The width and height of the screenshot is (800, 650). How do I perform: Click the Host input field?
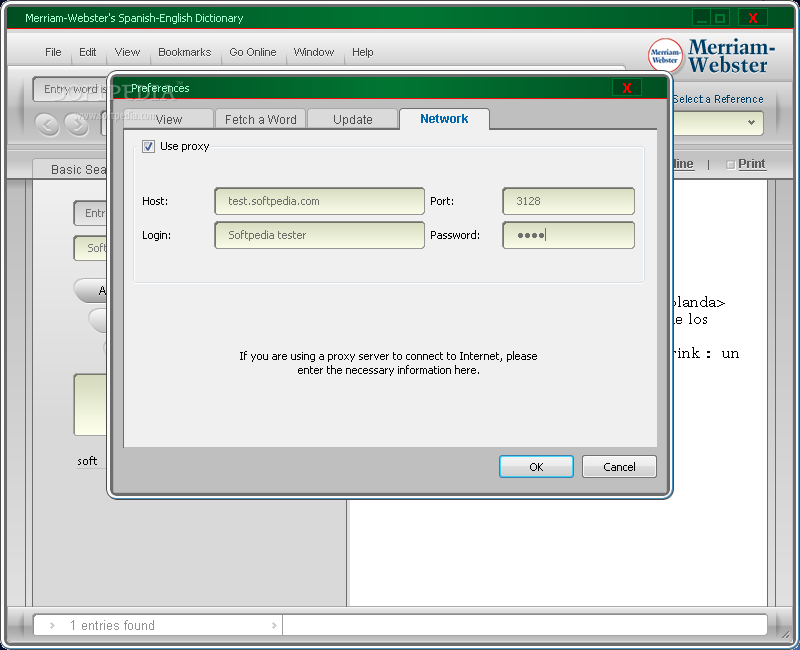[319, 201]
